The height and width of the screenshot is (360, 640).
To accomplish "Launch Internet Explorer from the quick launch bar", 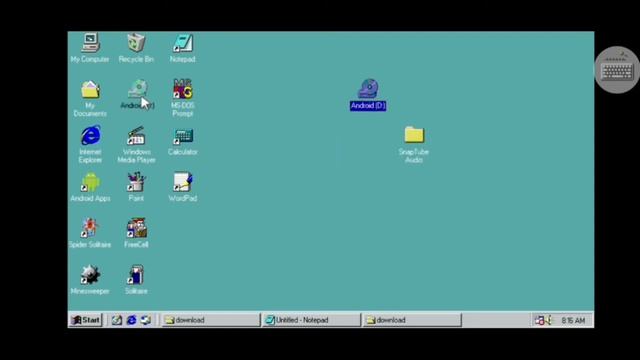I will tap(131, 320).
